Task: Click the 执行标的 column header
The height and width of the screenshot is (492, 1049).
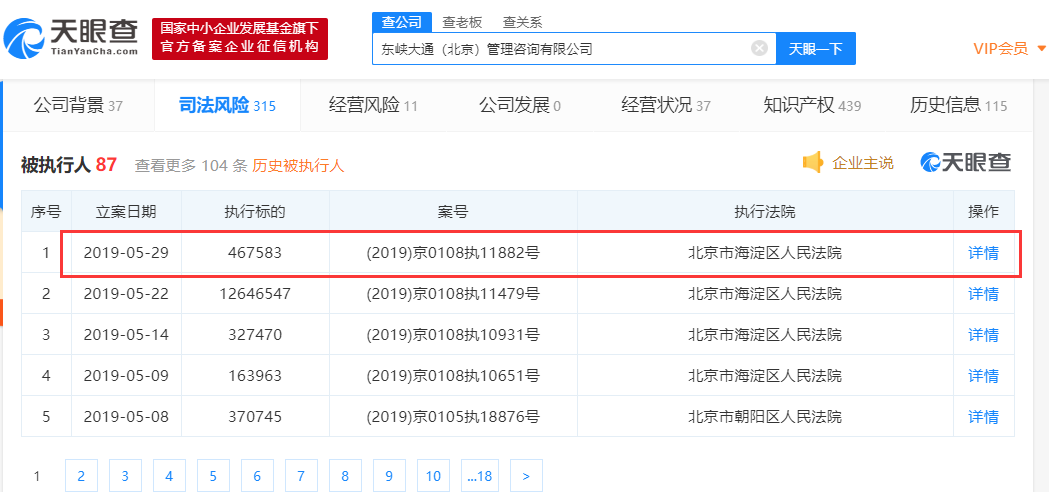Action: tap(255, 212)
